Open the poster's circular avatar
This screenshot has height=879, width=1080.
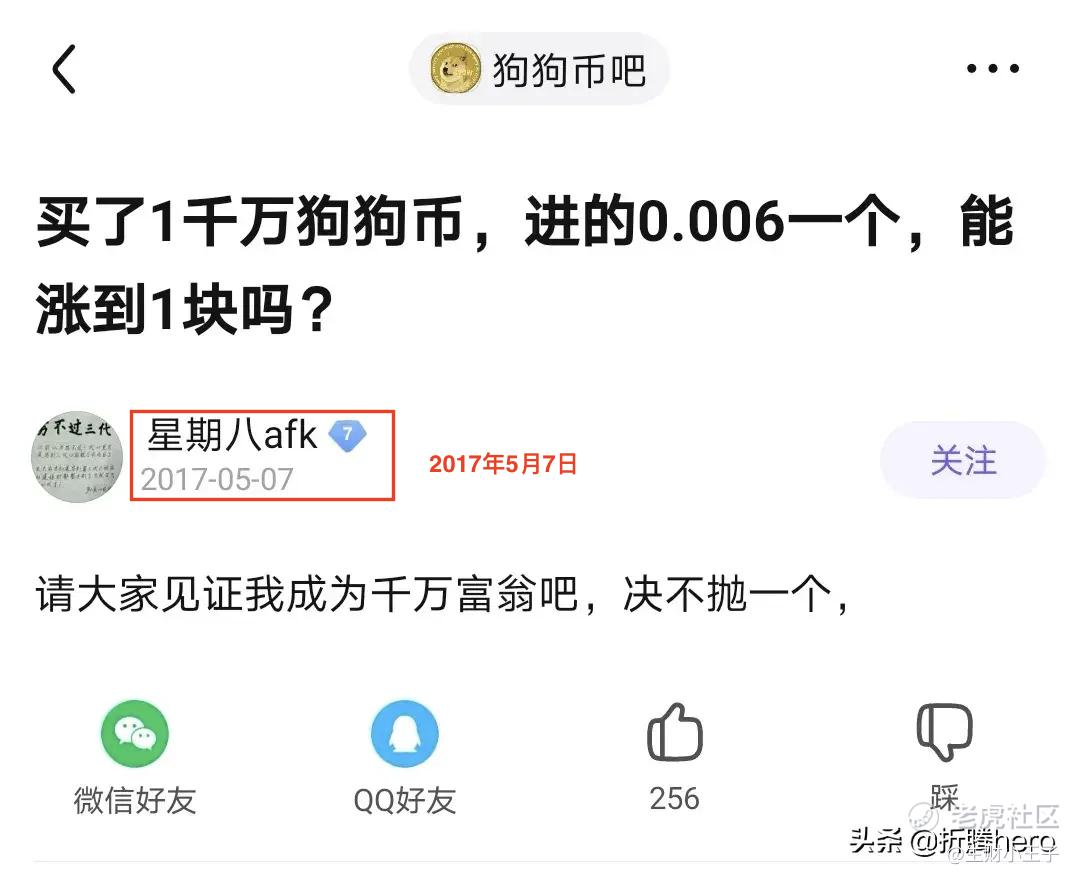[77, 457]
